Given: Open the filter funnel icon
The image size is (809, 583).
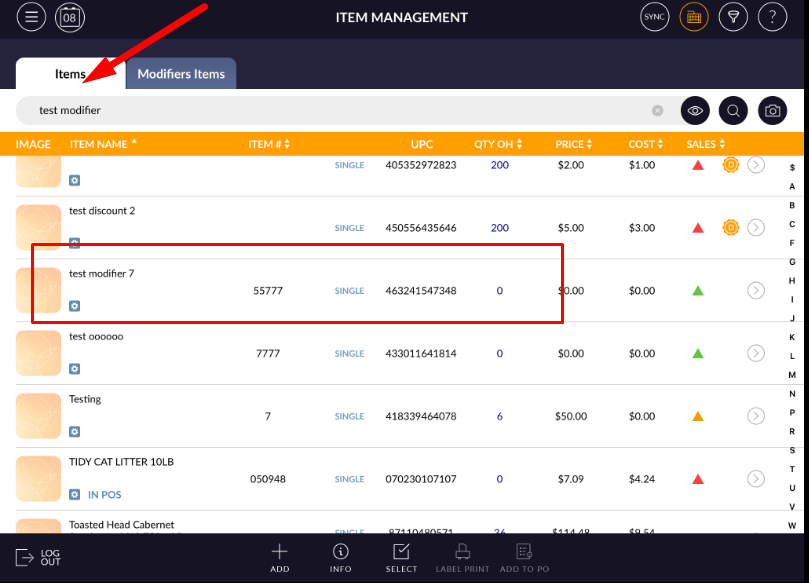Looking at the screenshot, I should 733,17.
